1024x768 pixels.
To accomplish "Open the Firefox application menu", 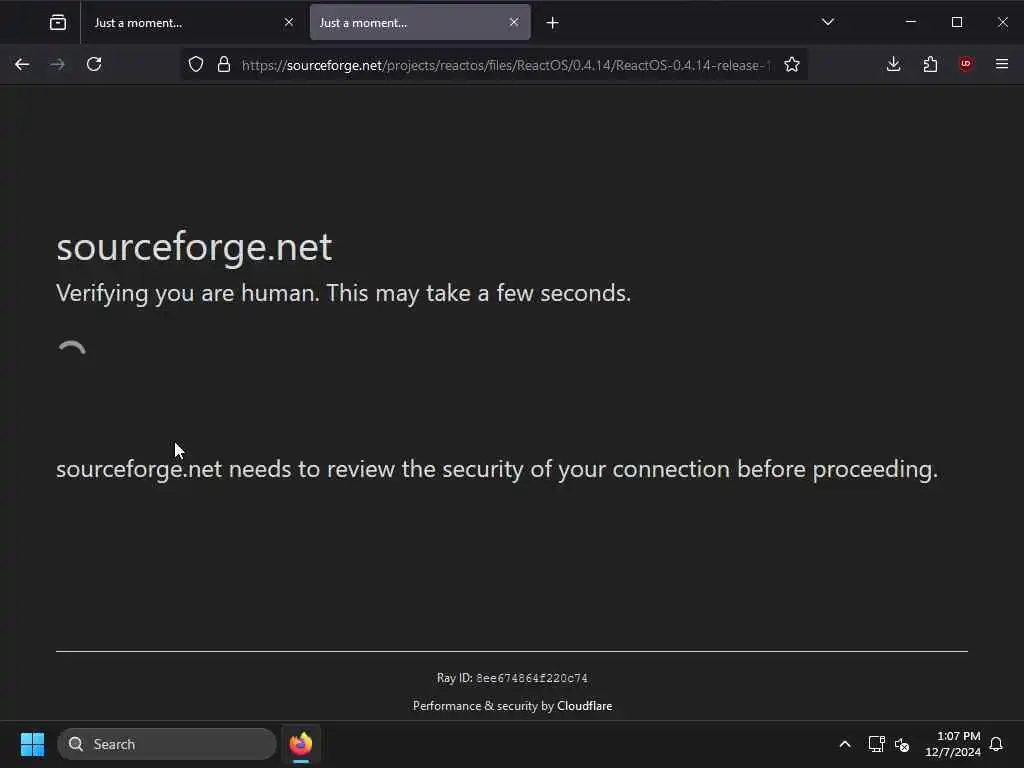I will [1002, 64].
